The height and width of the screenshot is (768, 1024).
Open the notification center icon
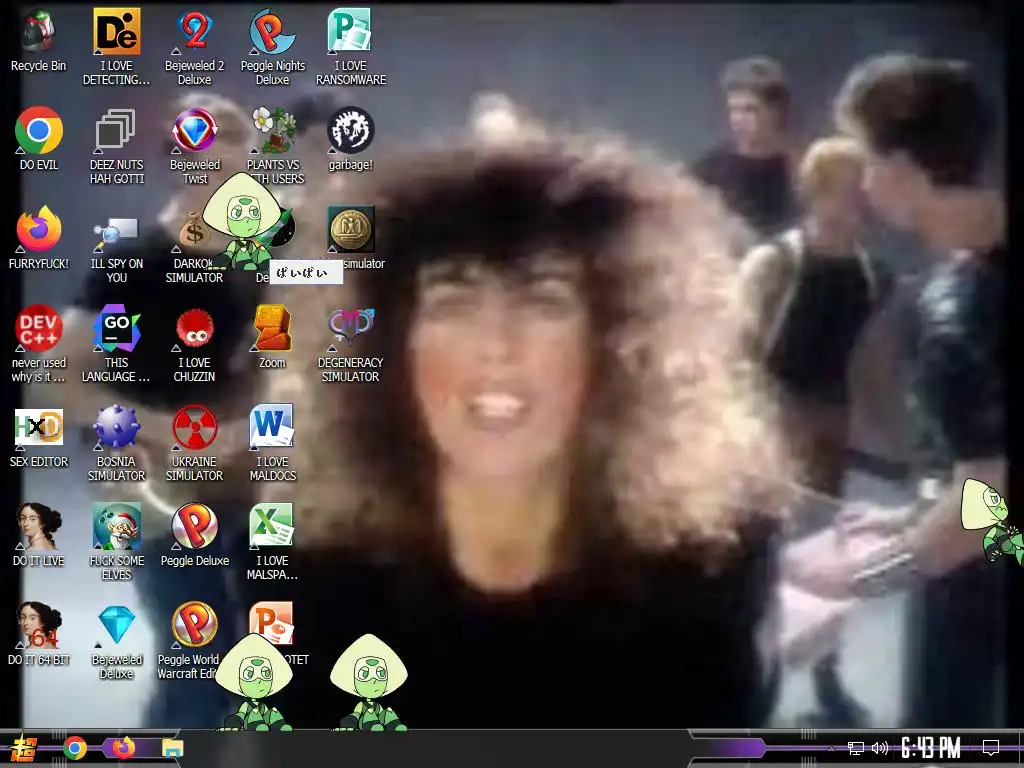pos(991,748)
